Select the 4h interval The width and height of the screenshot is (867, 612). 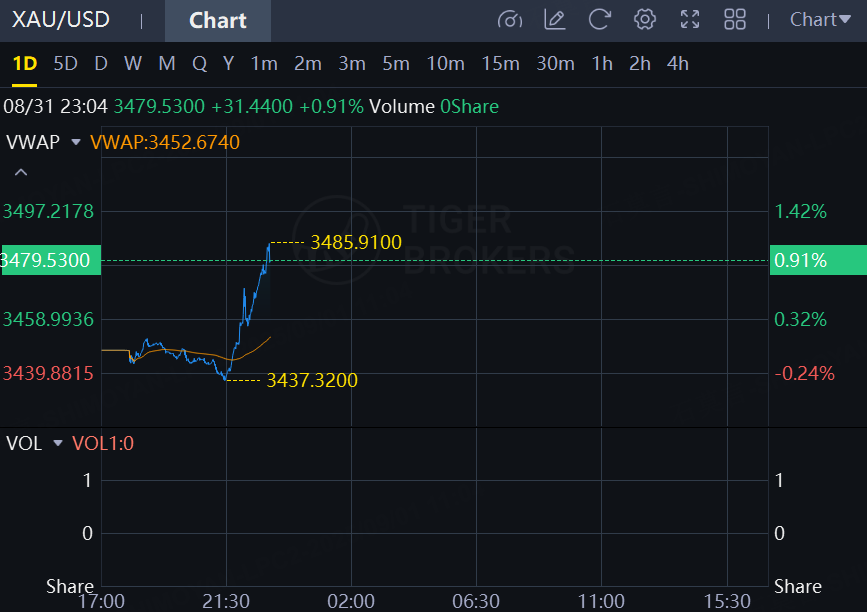[678, 64]
